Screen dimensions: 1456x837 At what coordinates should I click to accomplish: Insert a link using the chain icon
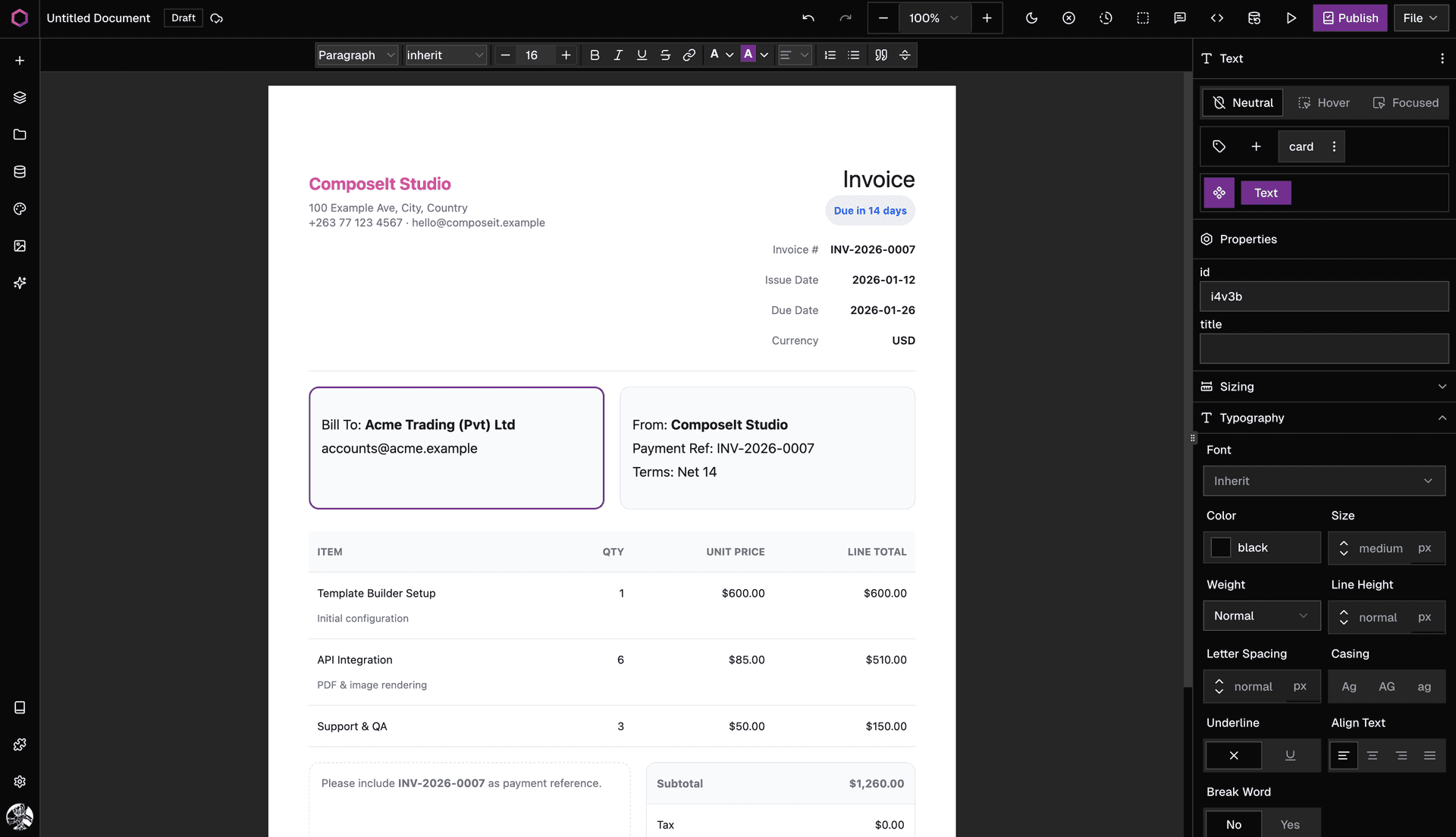[x=689, y=55]
